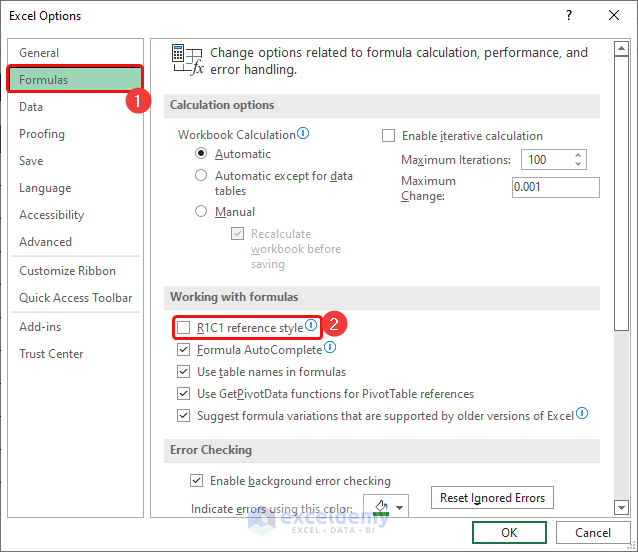Image resolution: width=638 pixels, height=552 pixels.
Task: Click the Workbook Calculation info icon
Action: [303, 133]
